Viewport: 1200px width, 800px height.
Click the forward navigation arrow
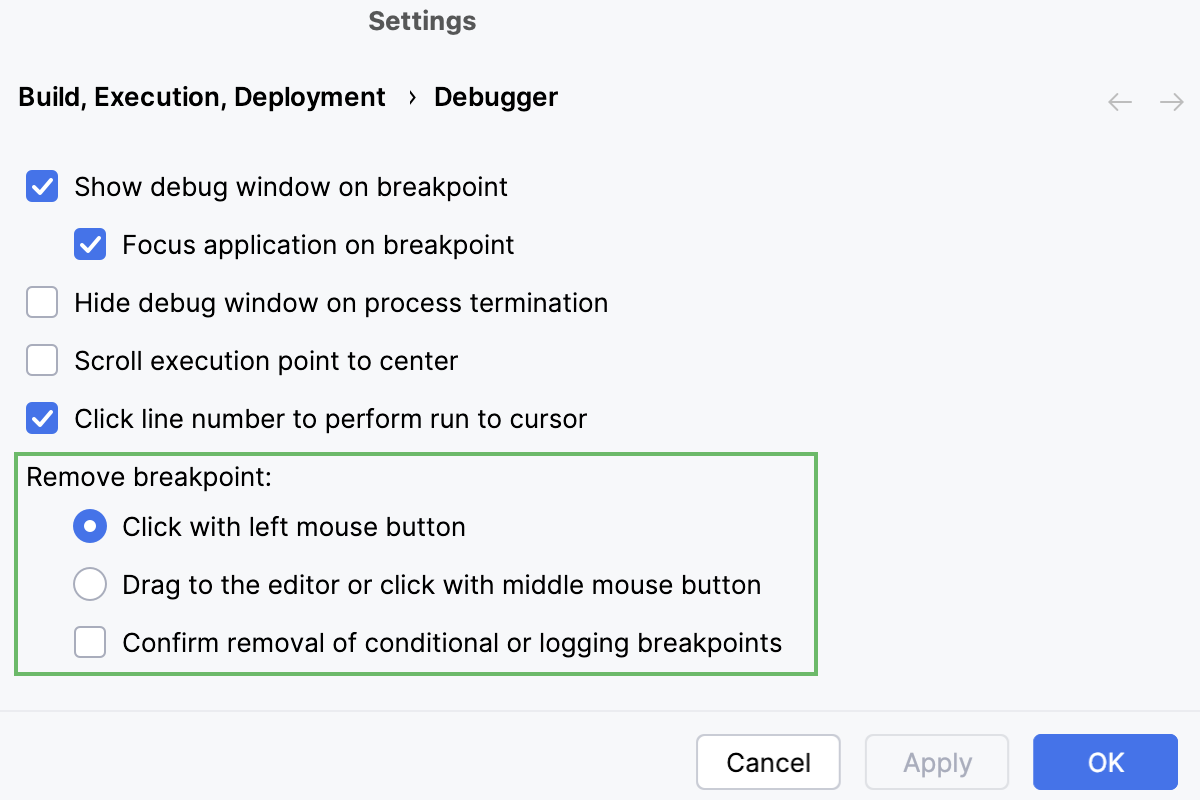[1172, 101]
